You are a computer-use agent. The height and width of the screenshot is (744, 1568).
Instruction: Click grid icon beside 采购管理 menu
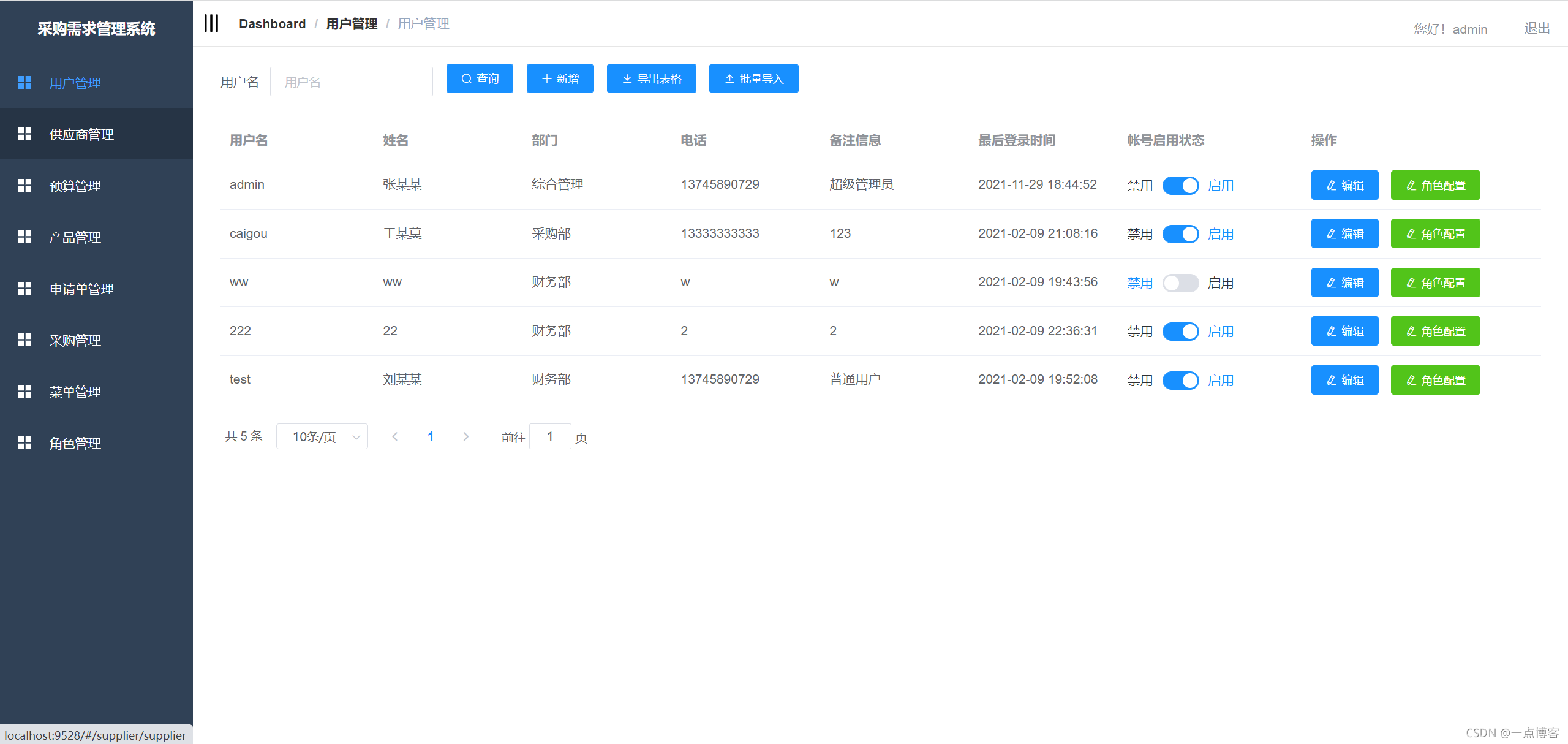[x=24, y=340]
